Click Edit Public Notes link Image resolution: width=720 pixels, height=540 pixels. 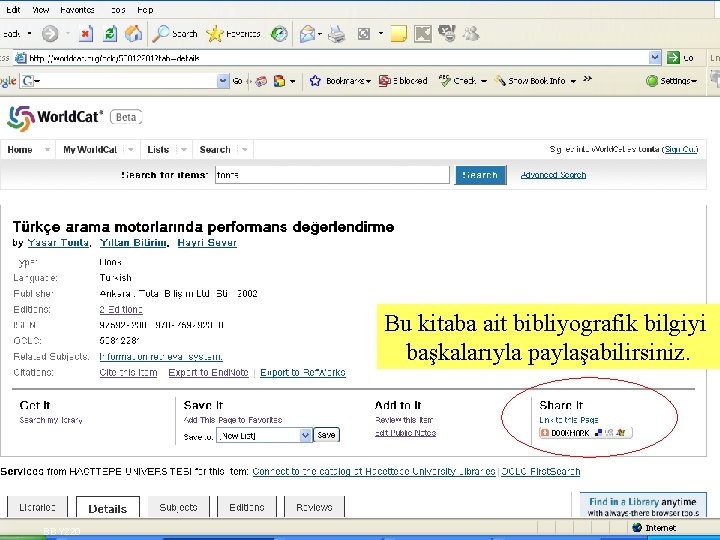pyautogui.click(x=405, y=433)
